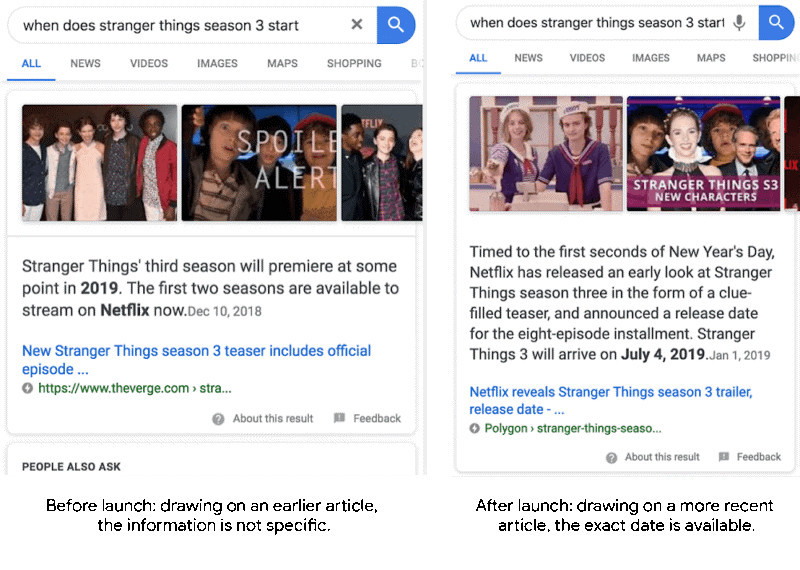The width and height of the screenshot is (800, 570).
Task: Expand the People Also Ask section
Action: pyautogui.click(x=71, y=466)
